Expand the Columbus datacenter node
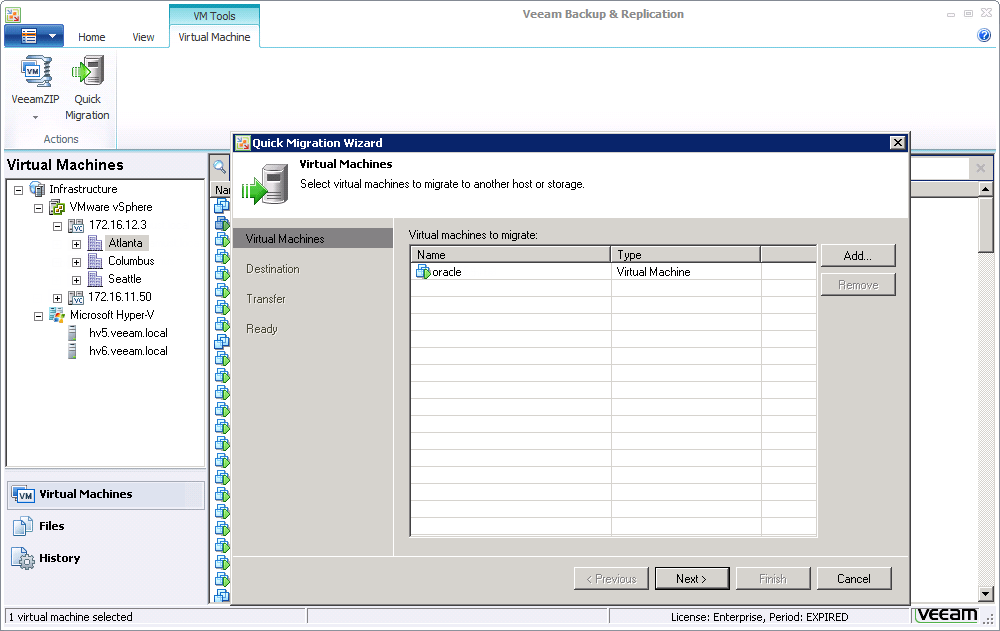 click(x=77, y=262)
